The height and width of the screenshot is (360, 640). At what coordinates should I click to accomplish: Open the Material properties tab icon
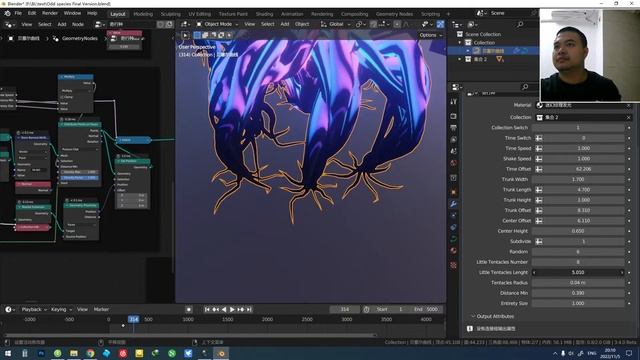[x=453, y=251]
